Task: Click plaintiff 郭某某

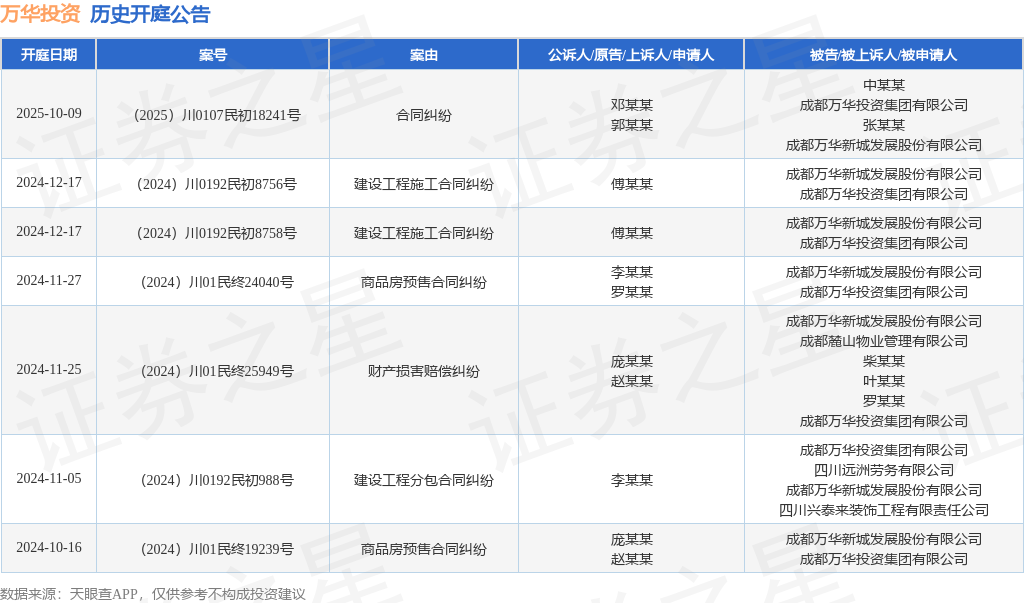Action: (x=632, y=125)
